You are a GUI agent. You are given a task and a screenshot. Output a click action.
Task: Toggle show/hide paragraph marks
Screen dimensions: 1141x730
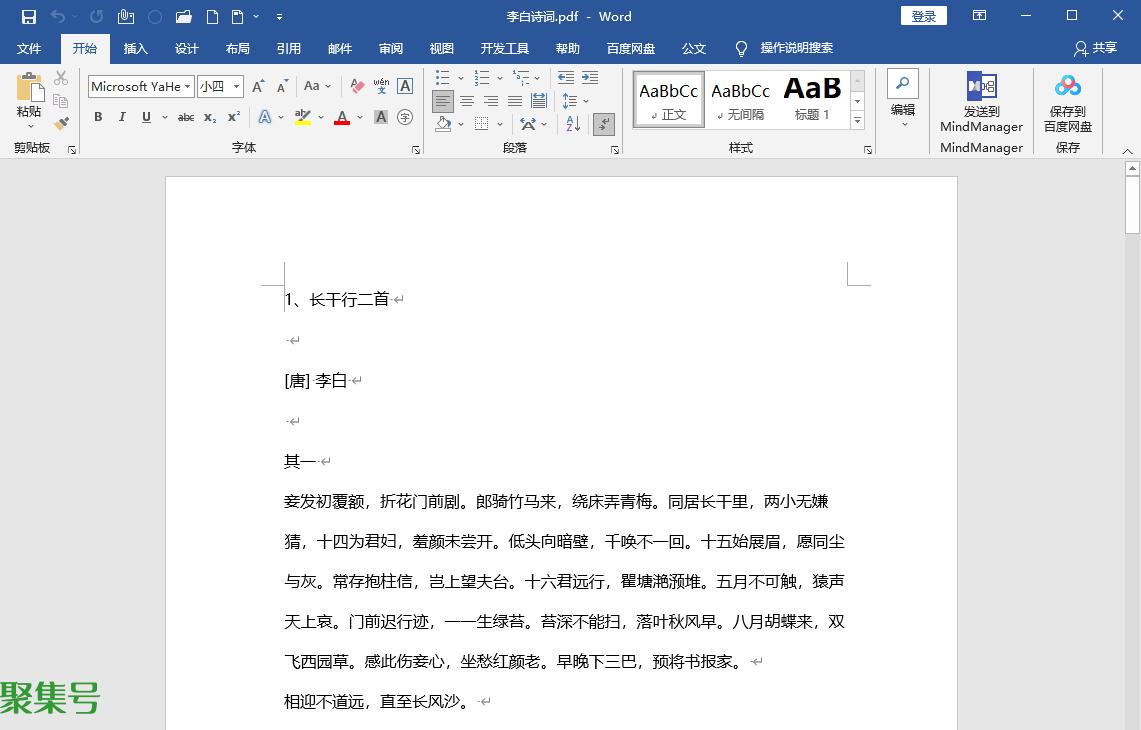(603, 124)
